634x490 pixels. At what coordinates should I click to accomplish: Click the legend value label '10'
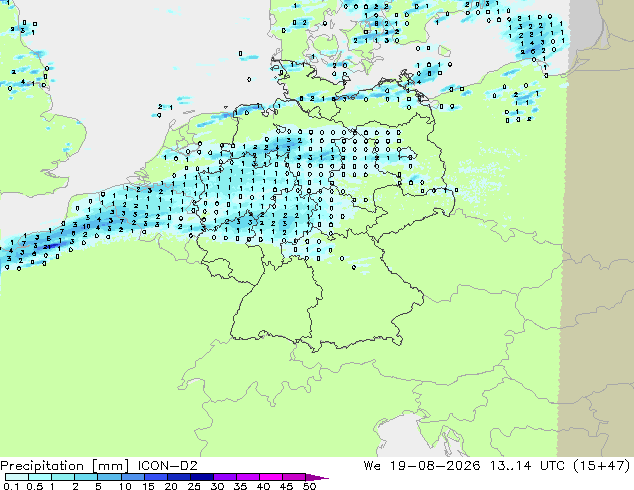point(125,486)
